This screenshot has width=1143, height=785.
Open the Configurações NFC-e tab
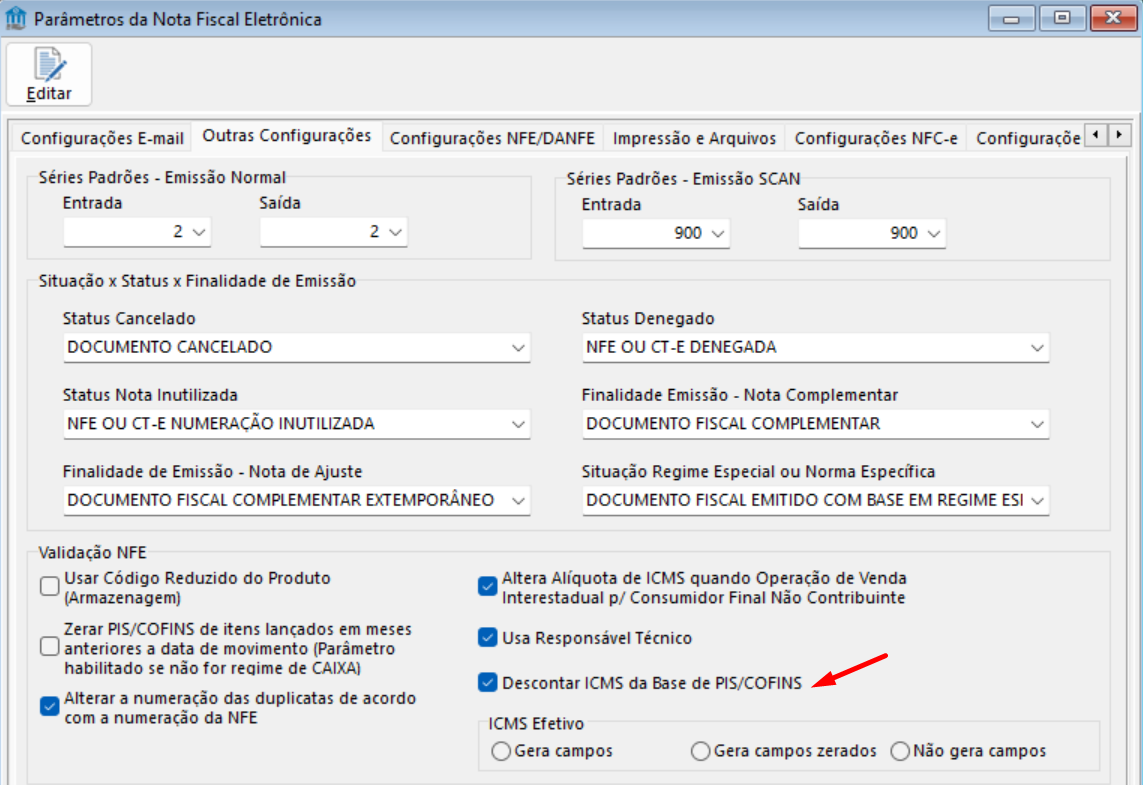[875, 138]
